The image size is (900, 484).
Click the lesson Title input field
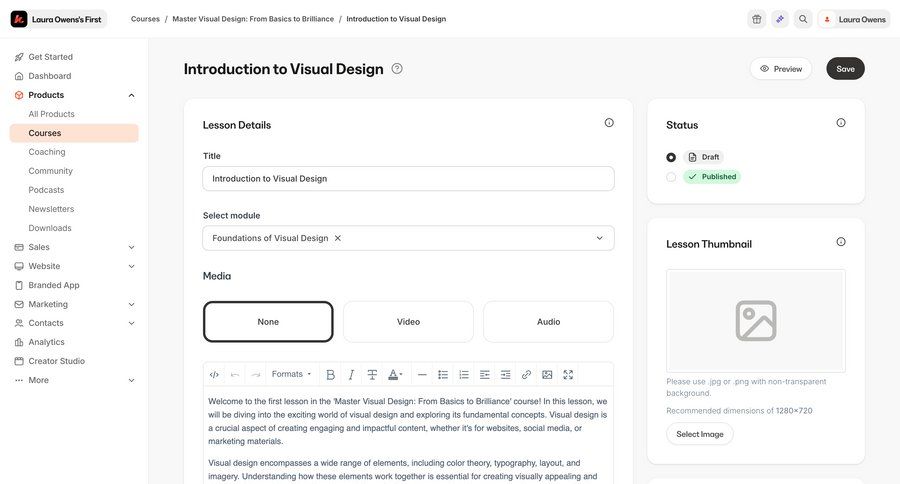pyautogui.click(x=408, y=179)
